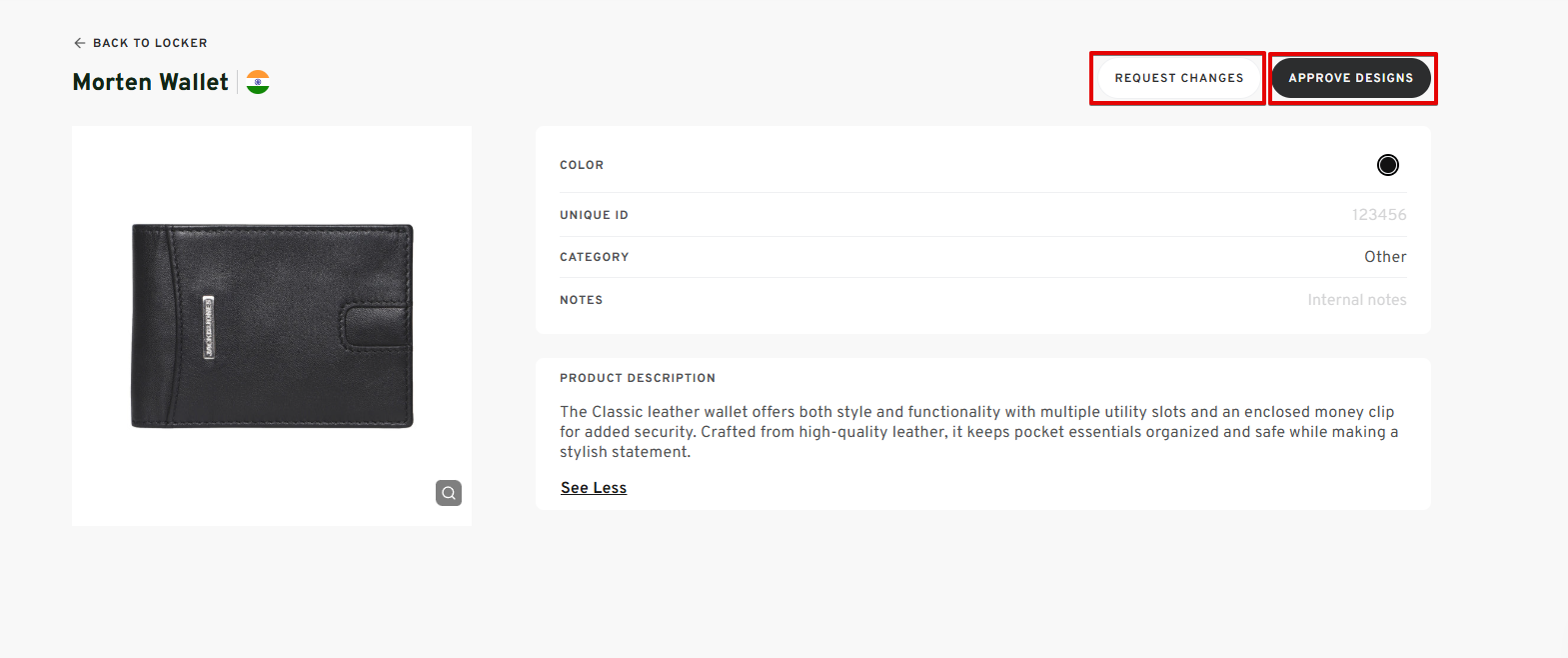This screenshot has height=658, width=1568.
Task: Click the India flag icon
Action: coord(258,82)
